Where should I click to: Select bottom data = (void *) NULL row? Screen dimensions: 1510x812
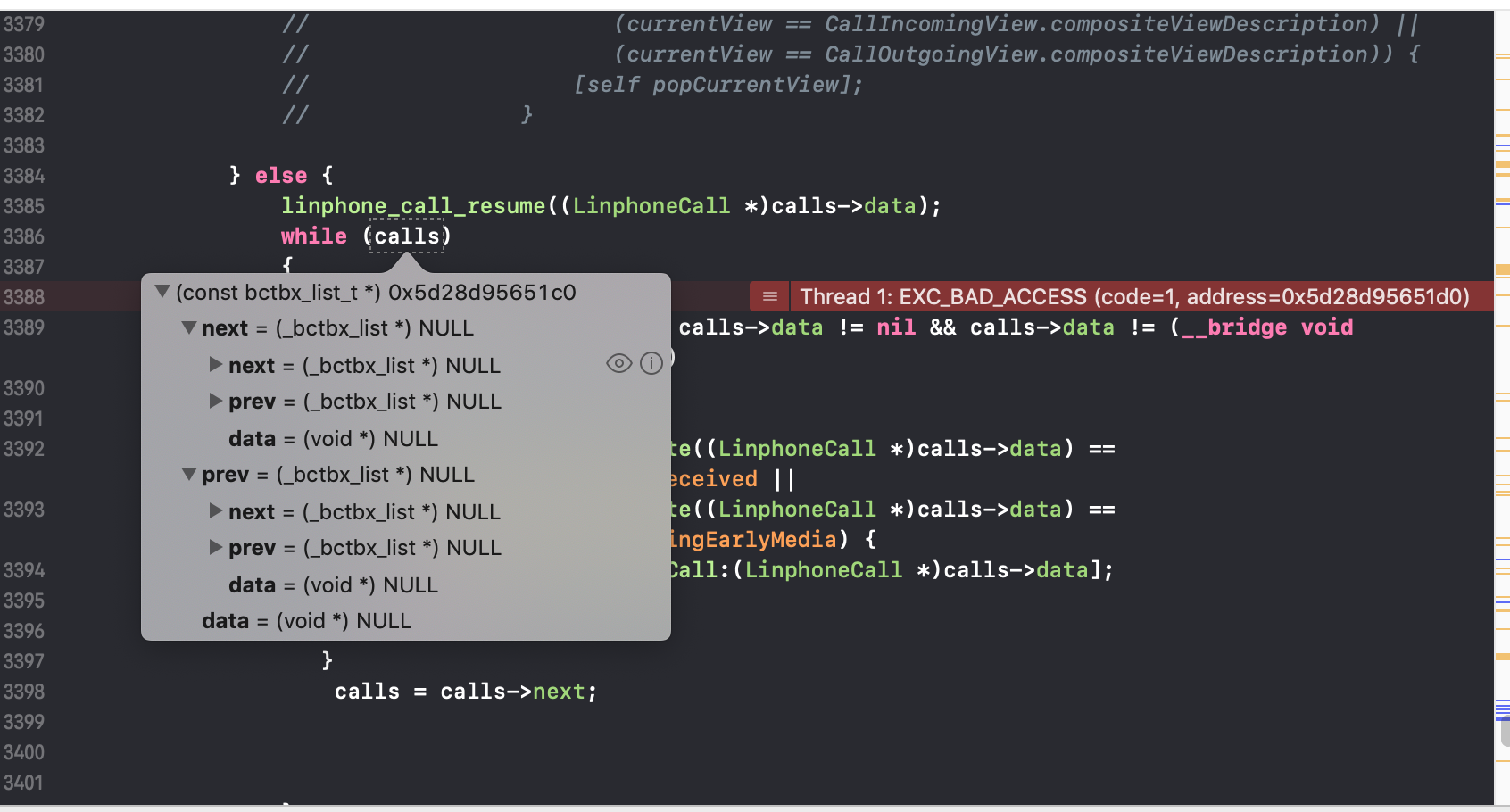pyautogui.click(x=406, y=621)
